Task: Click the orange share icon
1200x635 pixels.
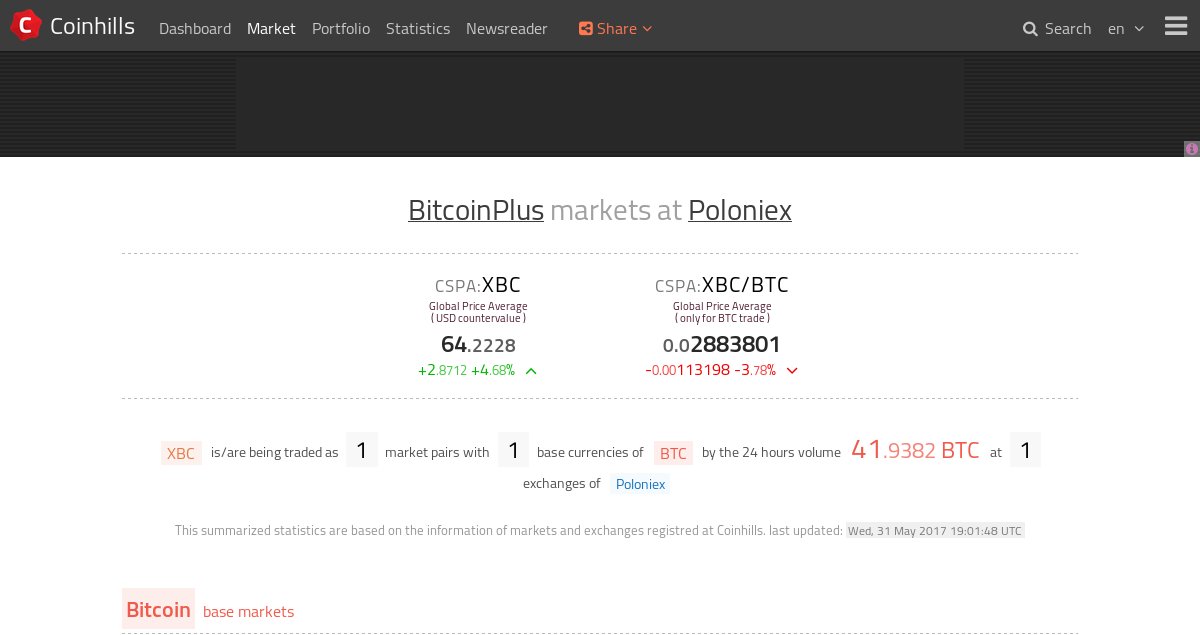Action: pos(586,29)
